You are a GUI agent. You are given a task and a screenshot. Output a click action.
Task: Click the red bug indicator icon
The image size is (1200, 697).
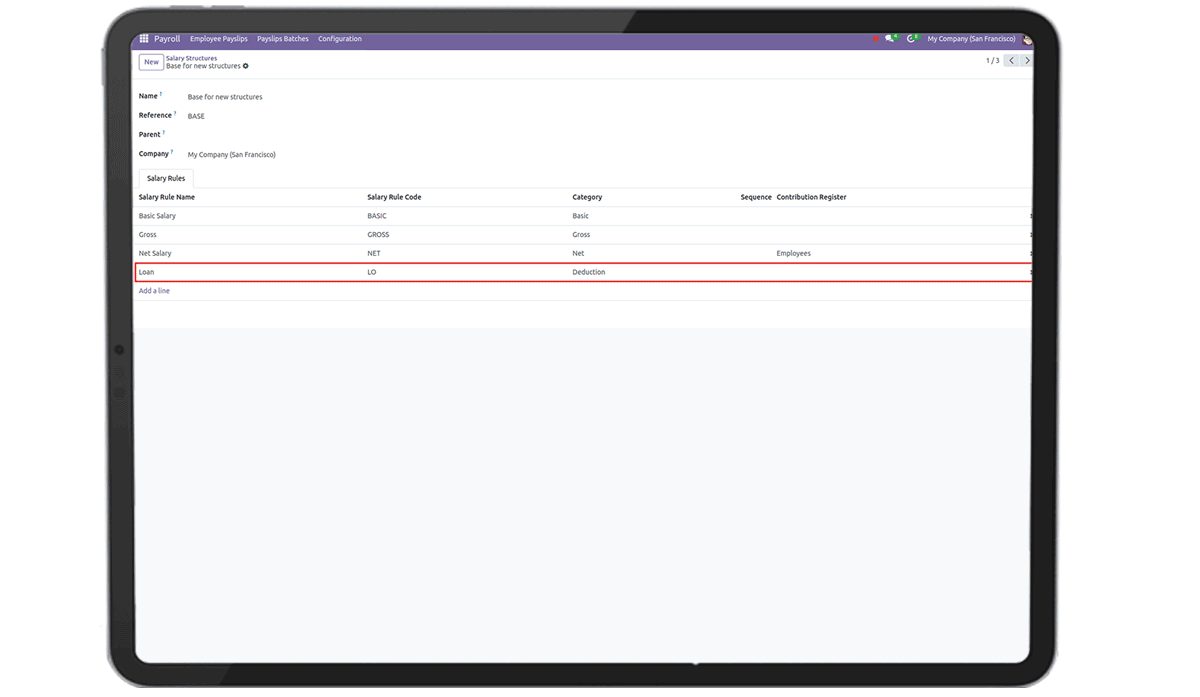pos(875,39)
